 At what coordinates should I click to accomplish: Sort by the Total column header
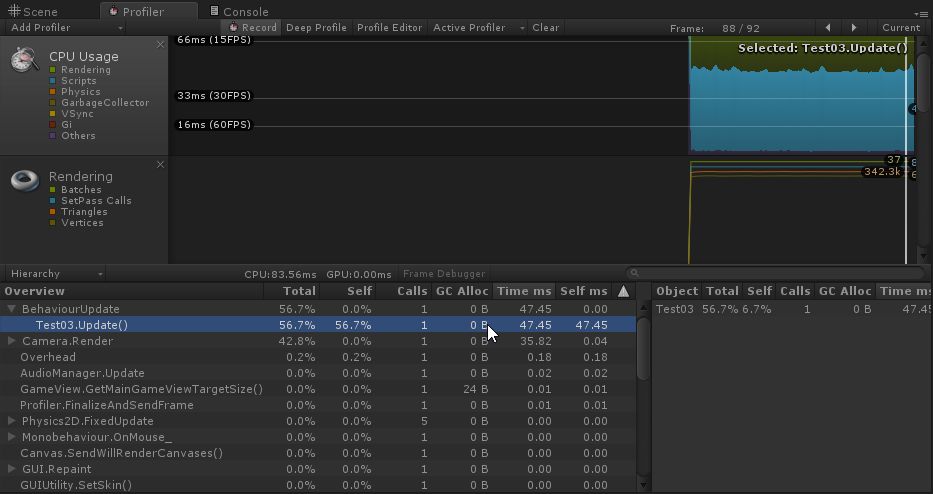292,291
